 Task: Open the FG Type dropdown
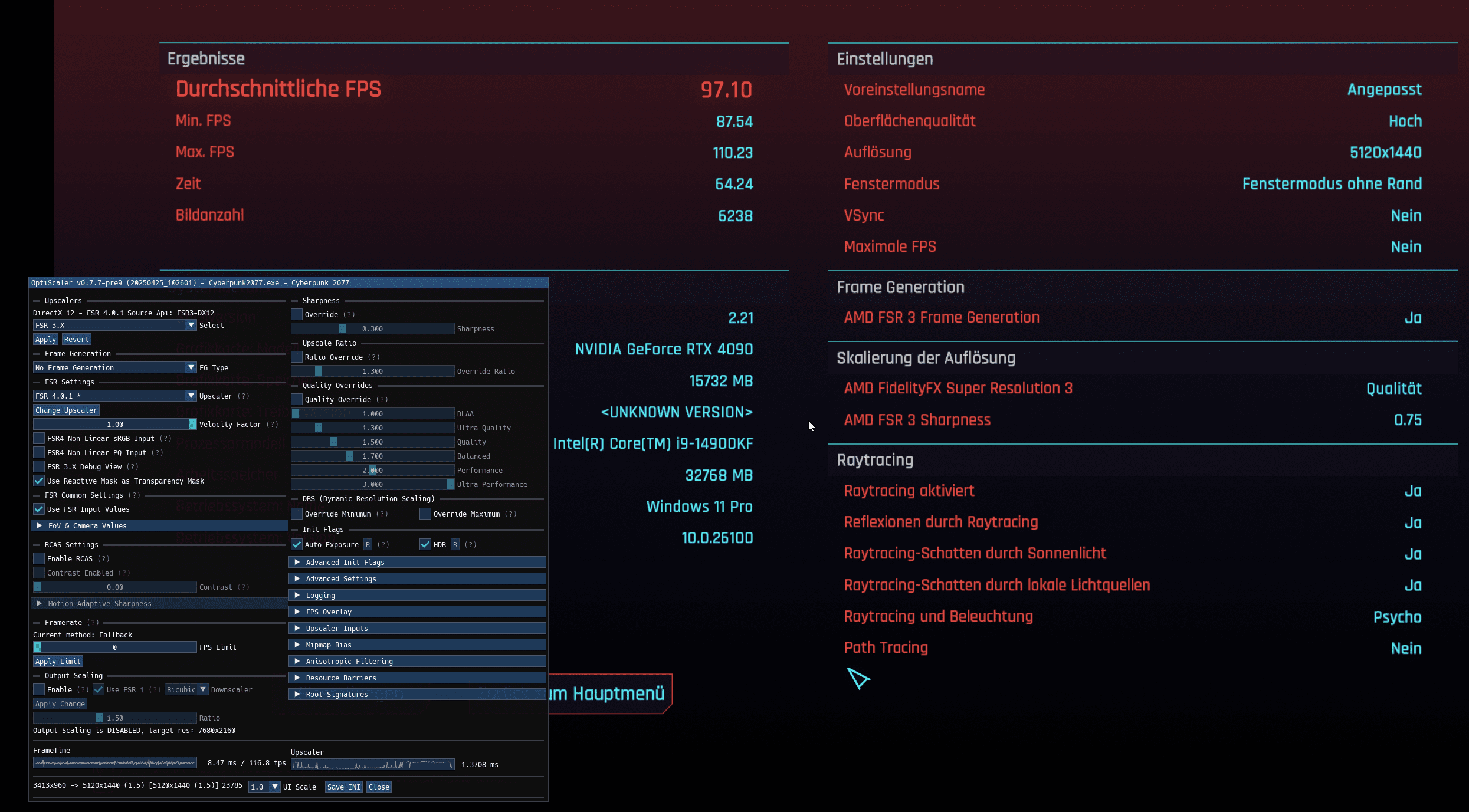(191, 367)
